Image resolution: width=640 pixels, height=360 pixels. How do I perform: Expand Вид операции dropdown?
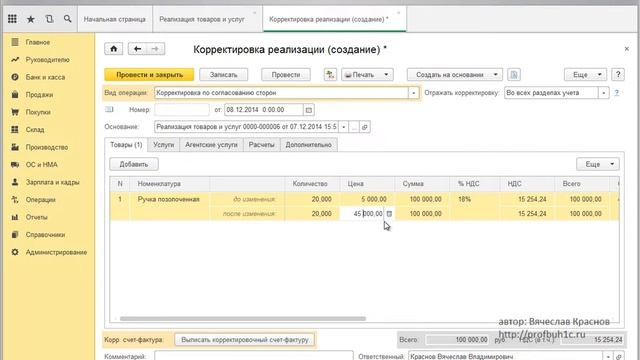tap(413, 93)
